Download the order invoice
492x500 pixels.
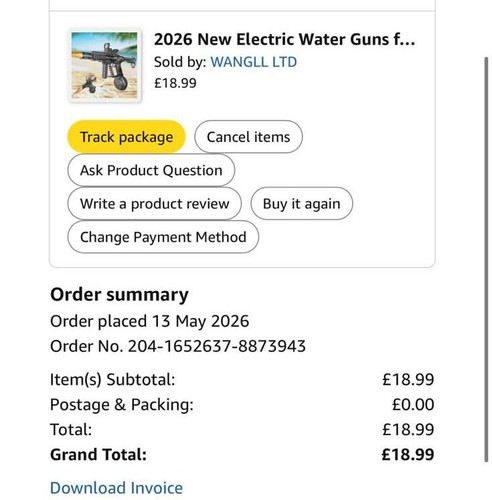tap(116, 488)
